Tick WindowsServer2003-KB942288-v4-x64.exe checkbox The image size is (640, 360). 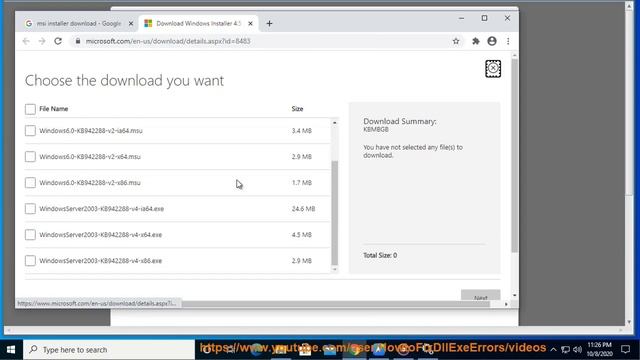30,235
